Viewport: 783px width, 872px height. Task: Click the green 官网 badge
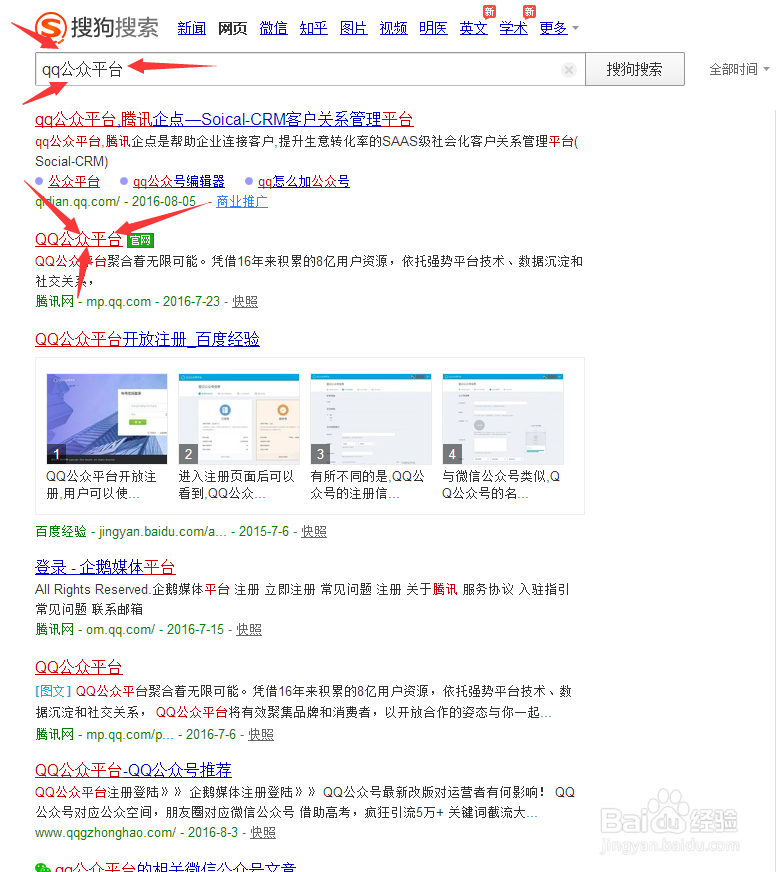141,241
